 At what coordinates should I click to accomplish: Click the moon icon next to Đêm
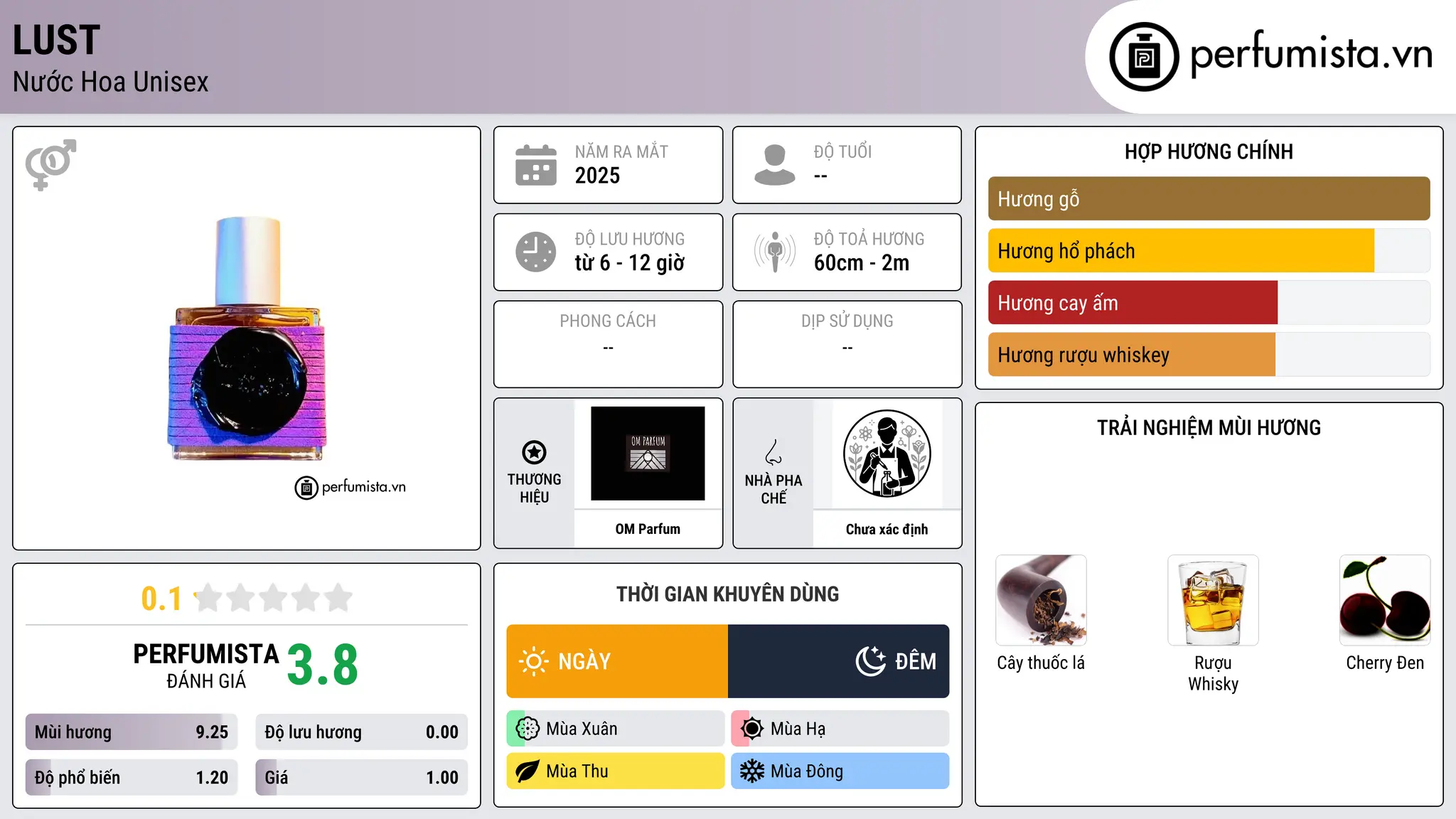(871, 661)
